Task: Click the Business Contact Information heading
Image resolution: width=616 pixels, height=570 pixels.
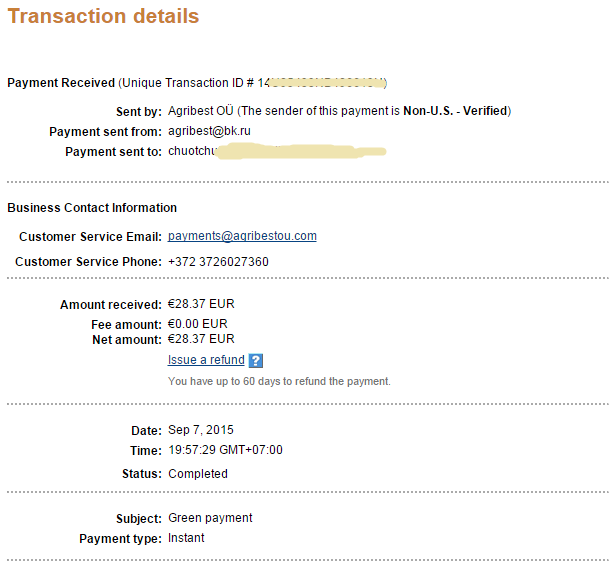Action: click(92, 208)
